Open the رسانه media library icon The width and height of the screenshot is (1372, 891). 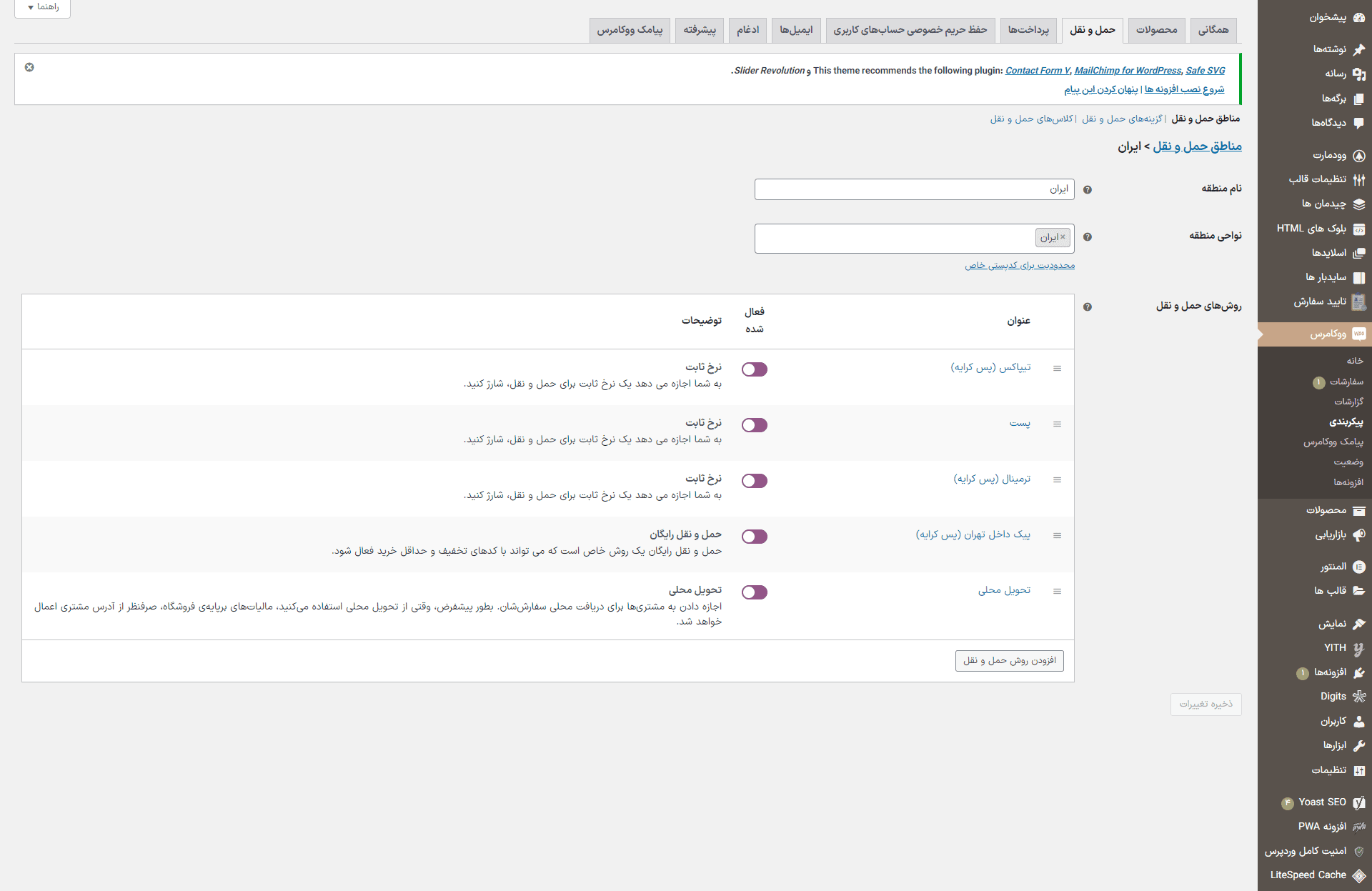(x=1358, y=74)
